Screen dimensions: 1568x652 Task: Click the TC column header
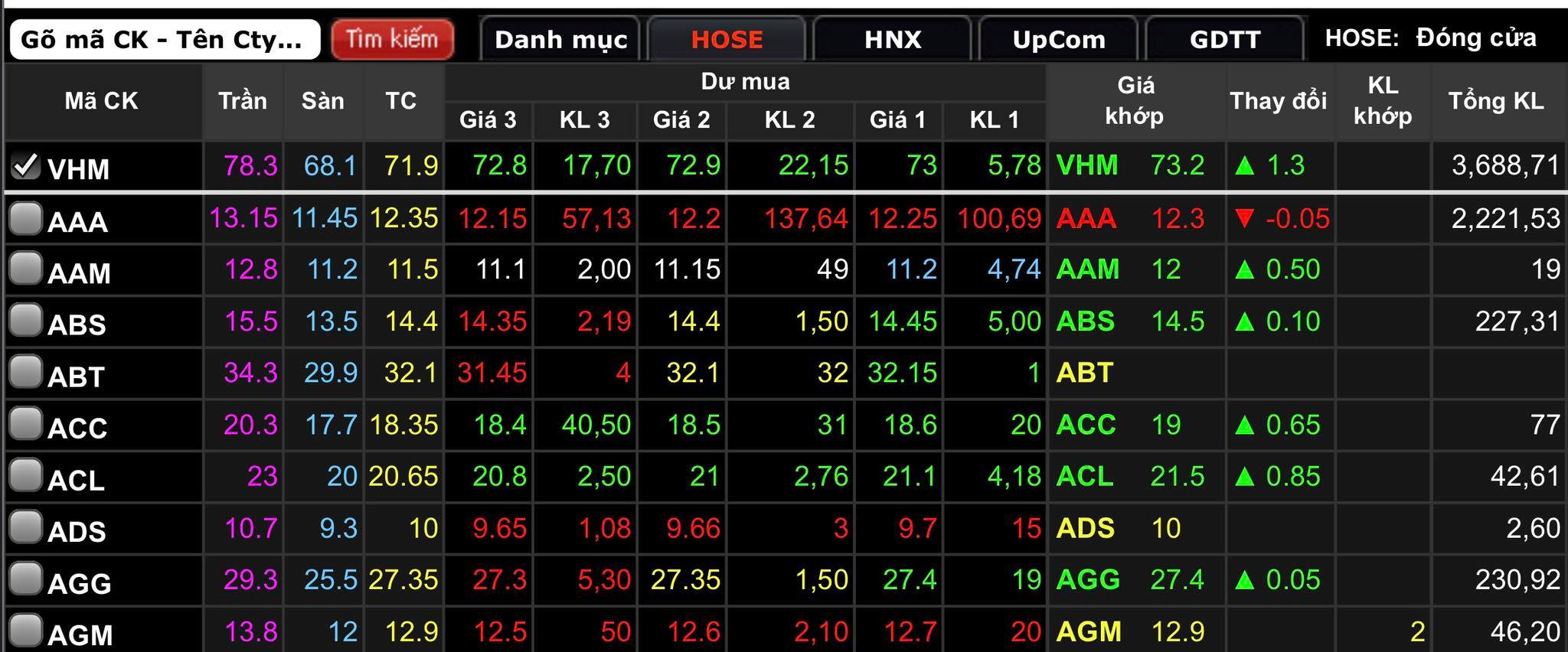[x=401, y=101]
